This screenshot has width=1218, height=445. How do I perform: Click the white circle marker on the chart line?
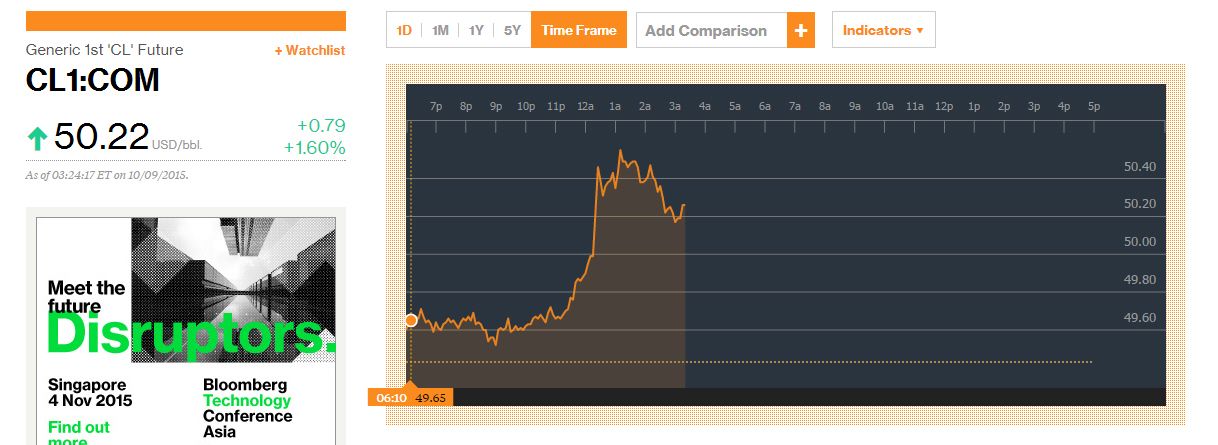point(411,320)
